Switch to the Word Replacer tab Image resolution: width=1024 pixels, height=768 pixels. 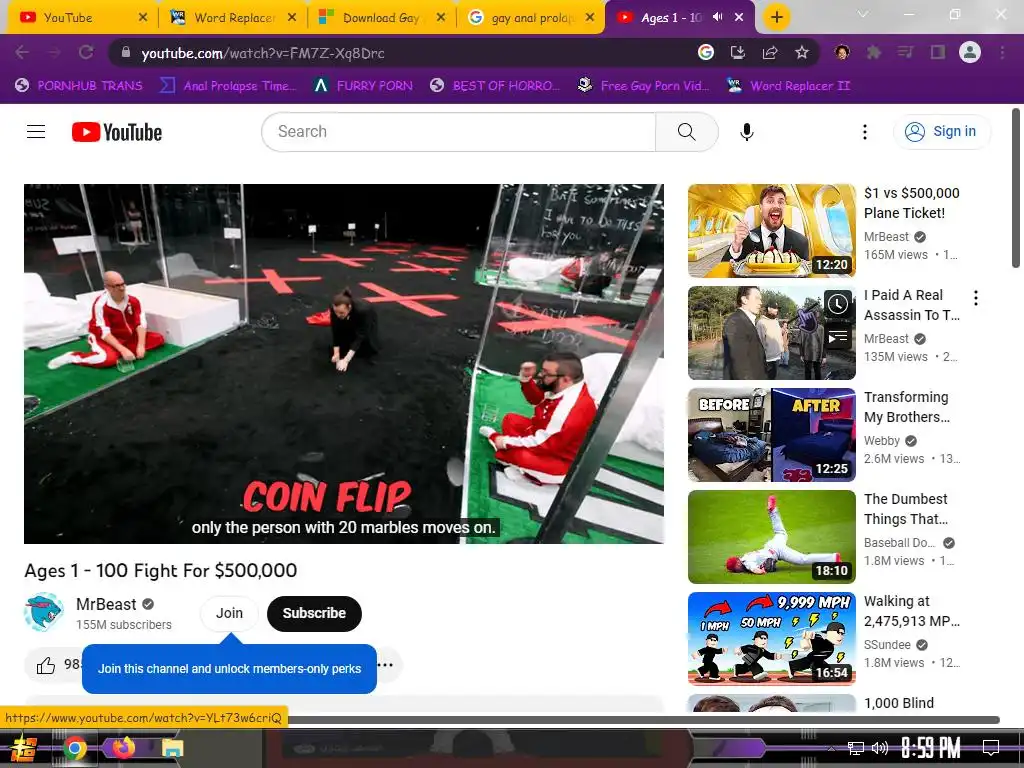[232, 17]
